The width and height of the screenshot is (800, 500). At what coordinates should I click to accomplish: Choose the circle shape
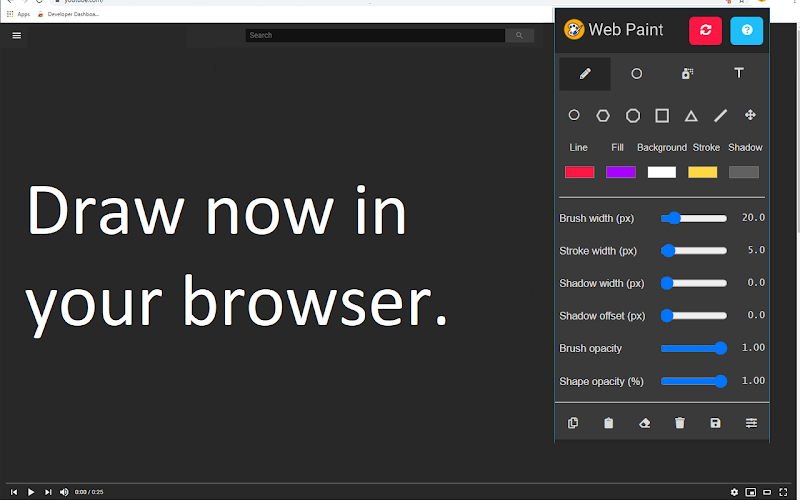574,115
